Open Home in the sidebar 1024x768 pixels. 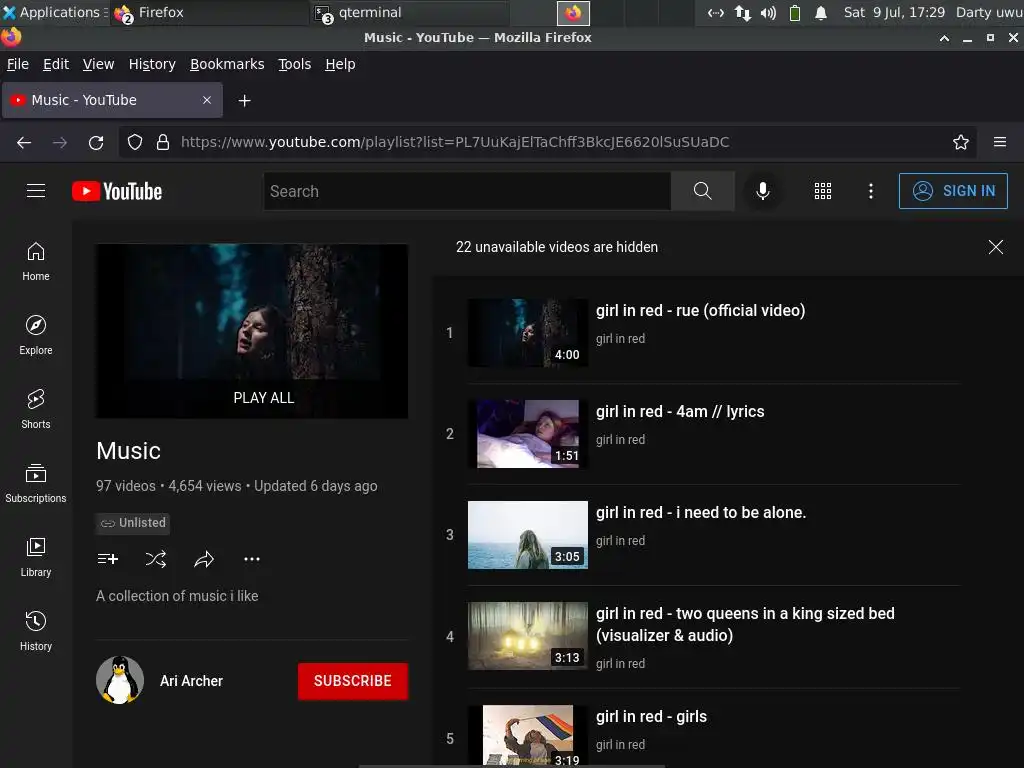36,261
